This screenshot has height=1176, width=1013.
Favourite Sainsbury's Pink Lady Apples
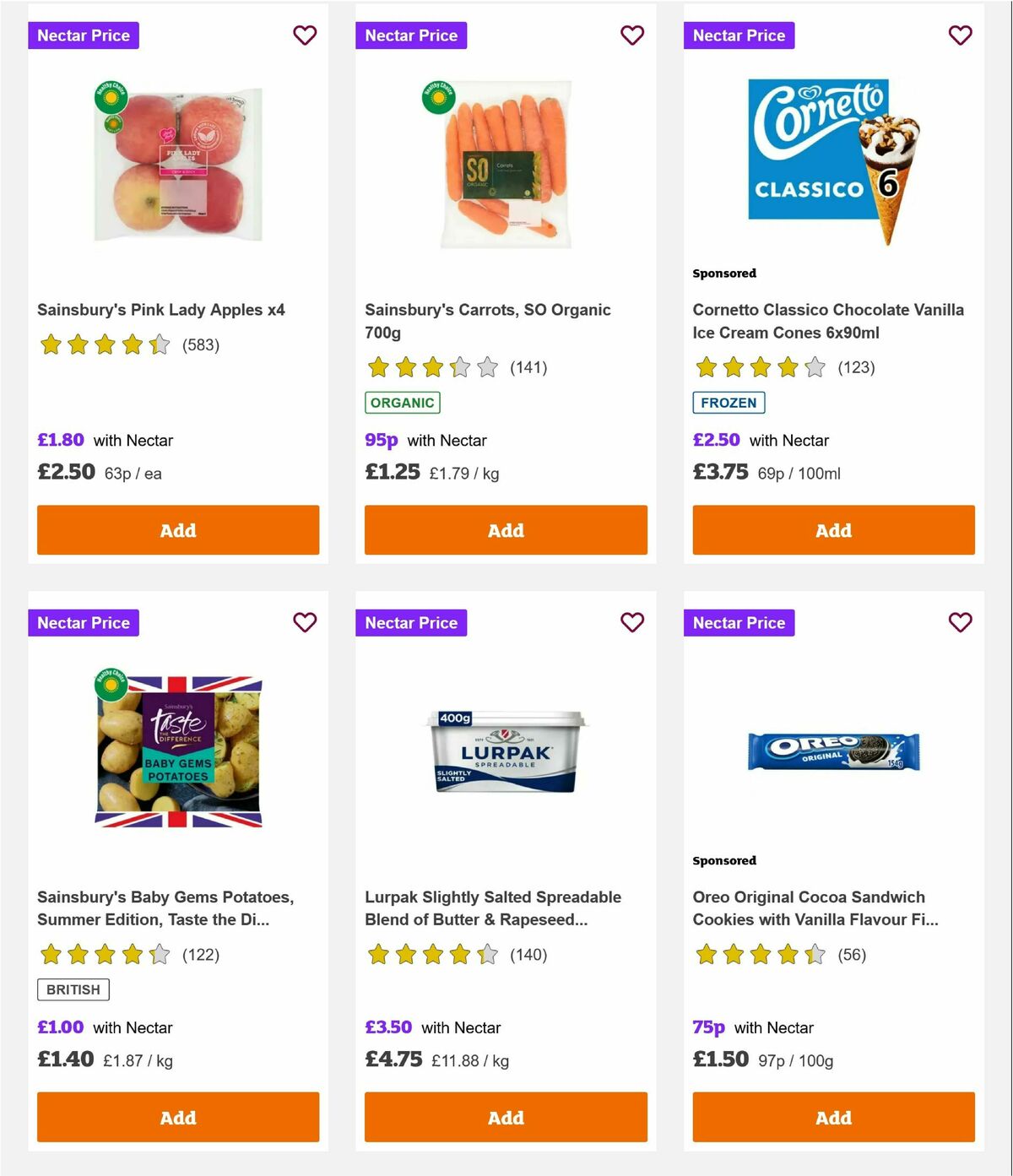pyautogui.click(x=305, y=35)
